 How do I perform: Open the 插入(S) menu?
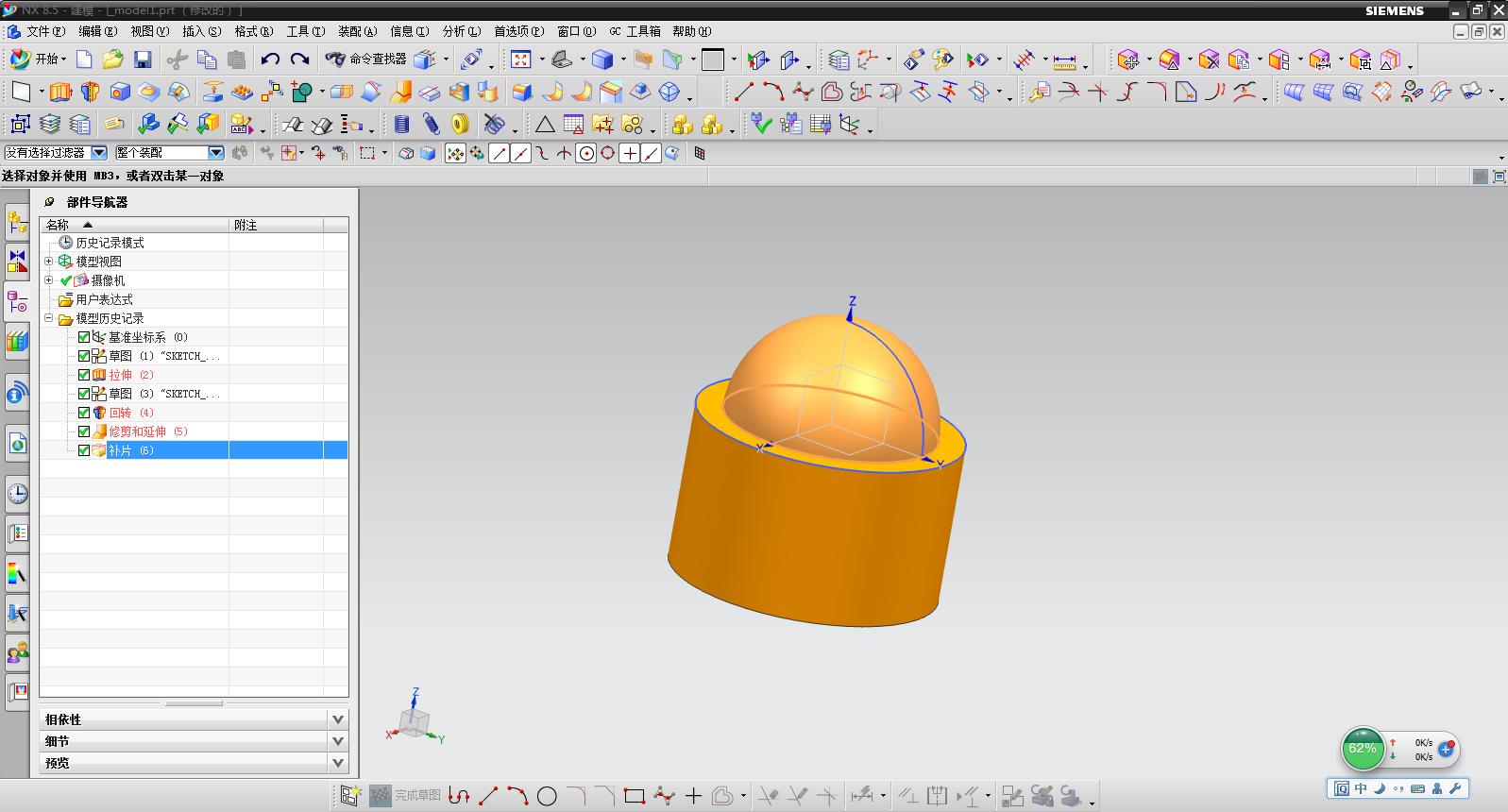tap(201, 31)
